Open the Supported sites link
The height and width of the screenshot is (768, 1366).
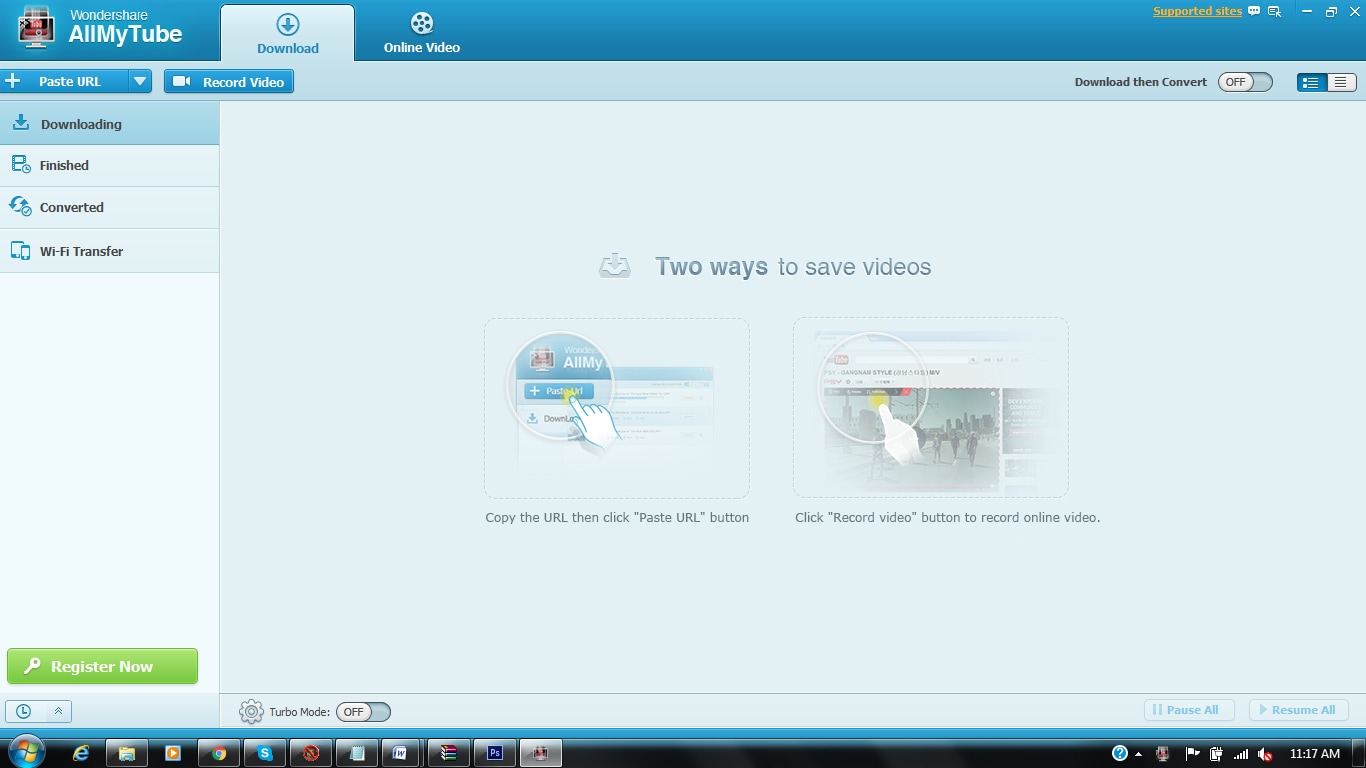click(1197, 12)
